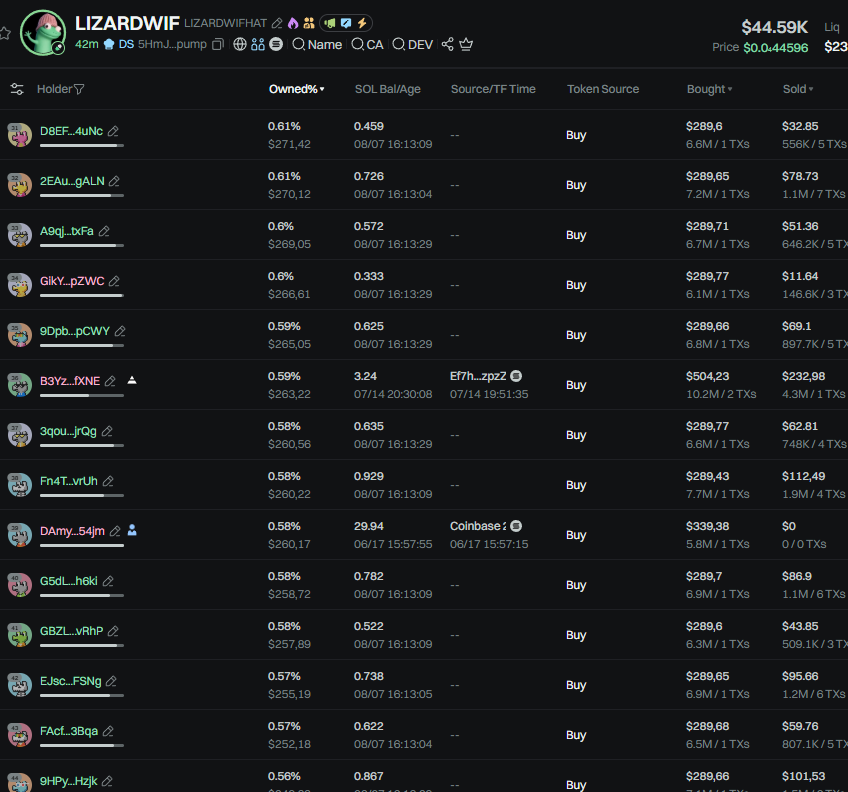Image resolution: width=848 pixels, height=792 pixels.
Task: Click the yellow people group icon
Action: click(309, 23)
